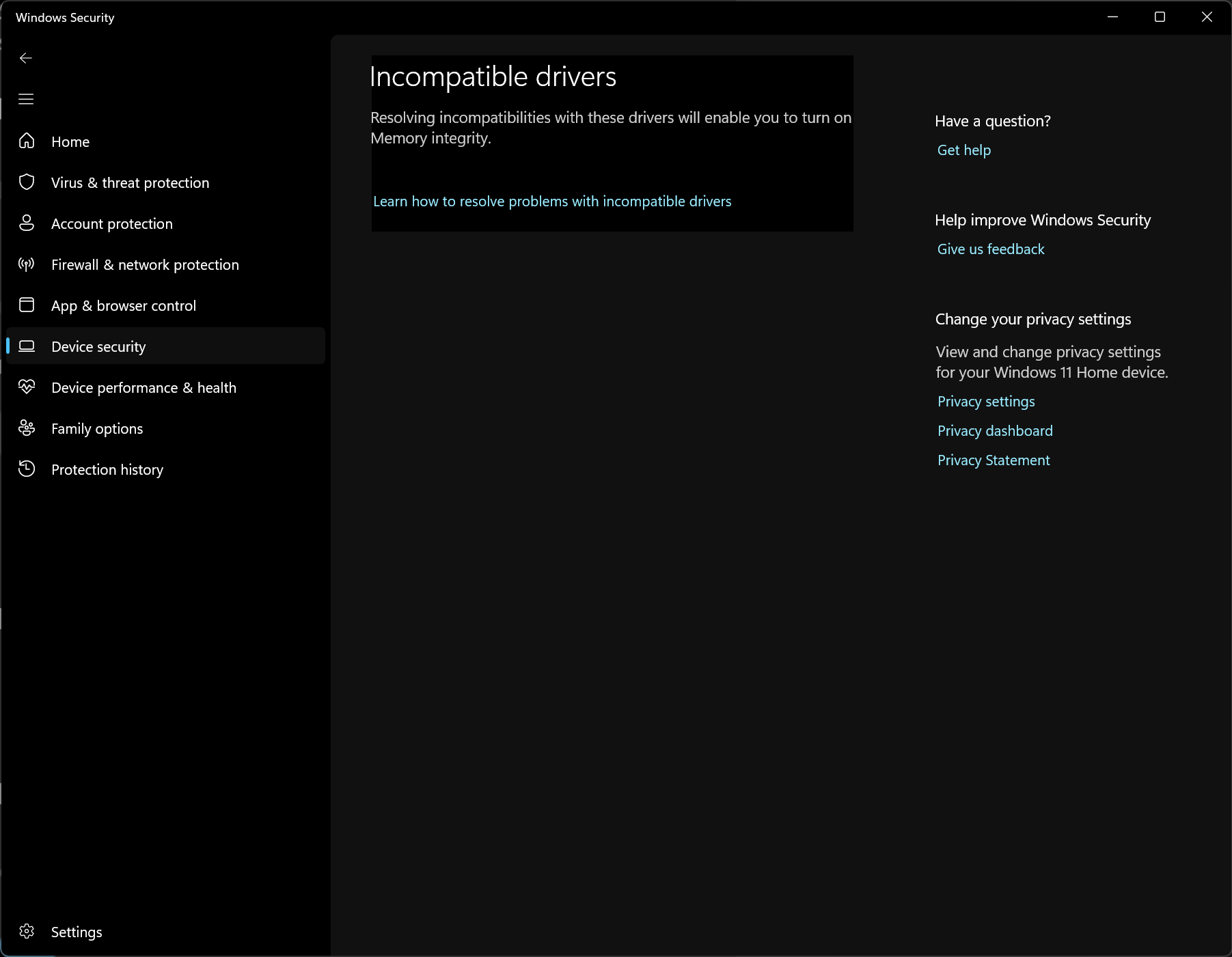The width and height of the screenshot is (1232, 957).
Task: Click the App & browser window icon
Action: point(27,305)
